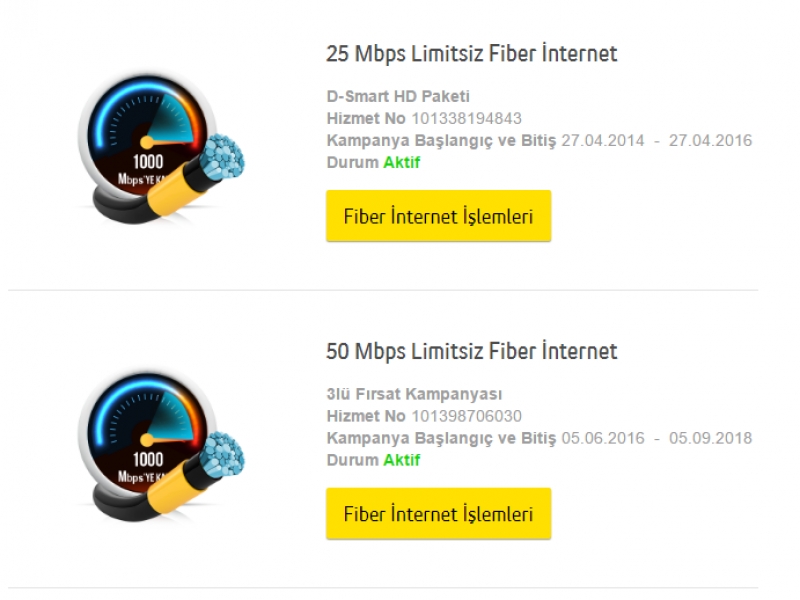Click Kampanya Başlangıç ve Bitiş label under D-Smart HD Paketi
This screenshot has width=800, height=600.
[441, 141]
